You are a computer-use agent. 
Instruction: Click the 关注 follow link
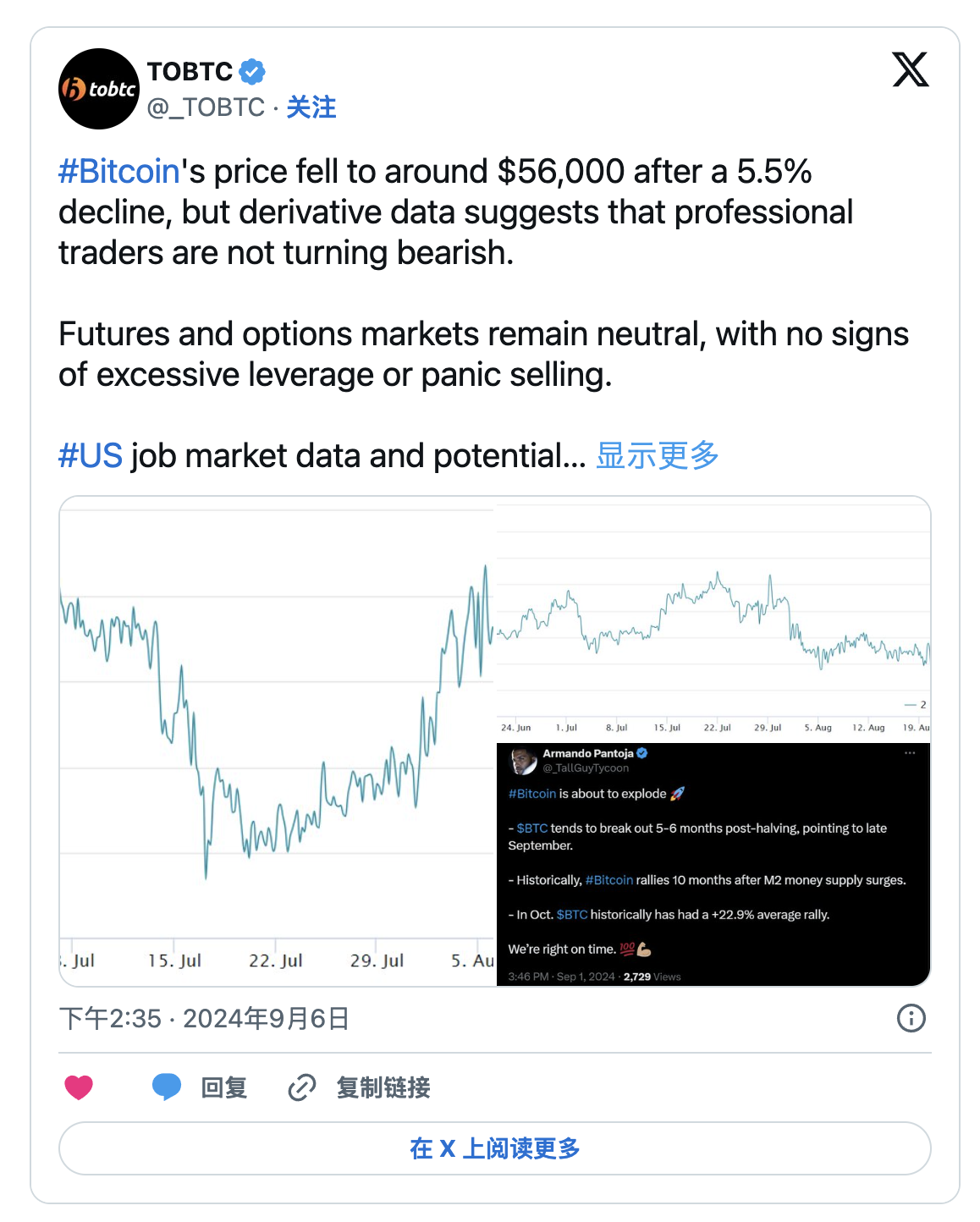click(311, 107)
